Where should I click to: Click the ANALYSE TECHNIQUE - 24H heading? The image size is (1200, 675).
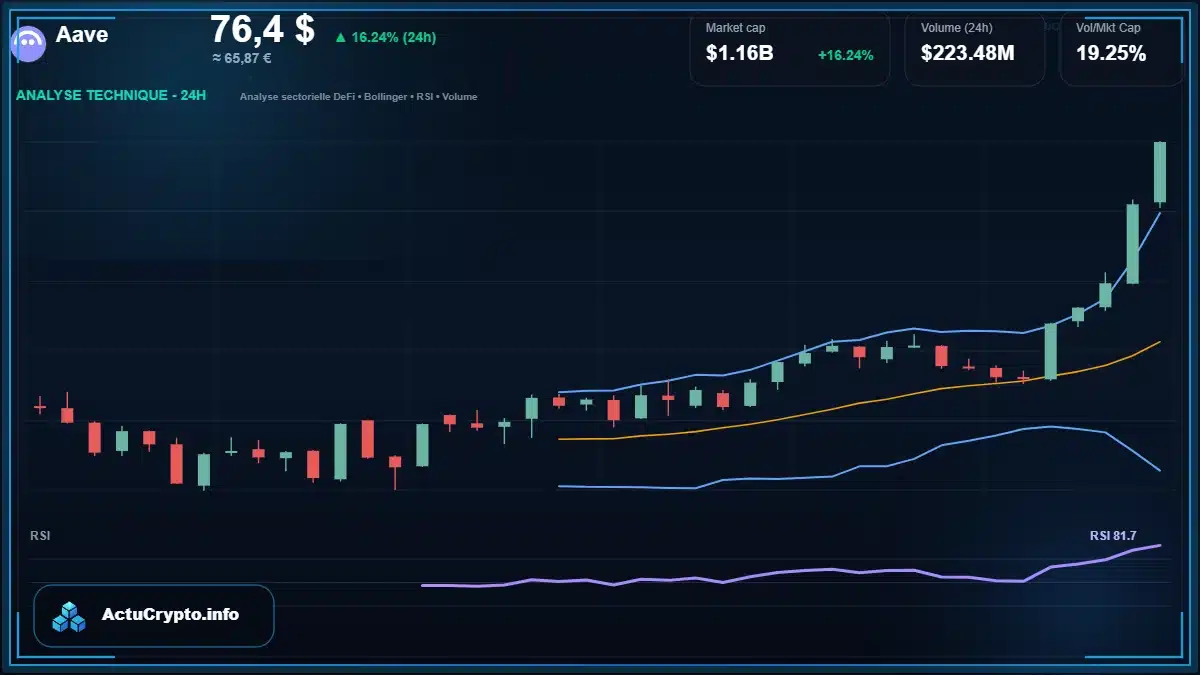pyautogui.click(x=111, y=96)
